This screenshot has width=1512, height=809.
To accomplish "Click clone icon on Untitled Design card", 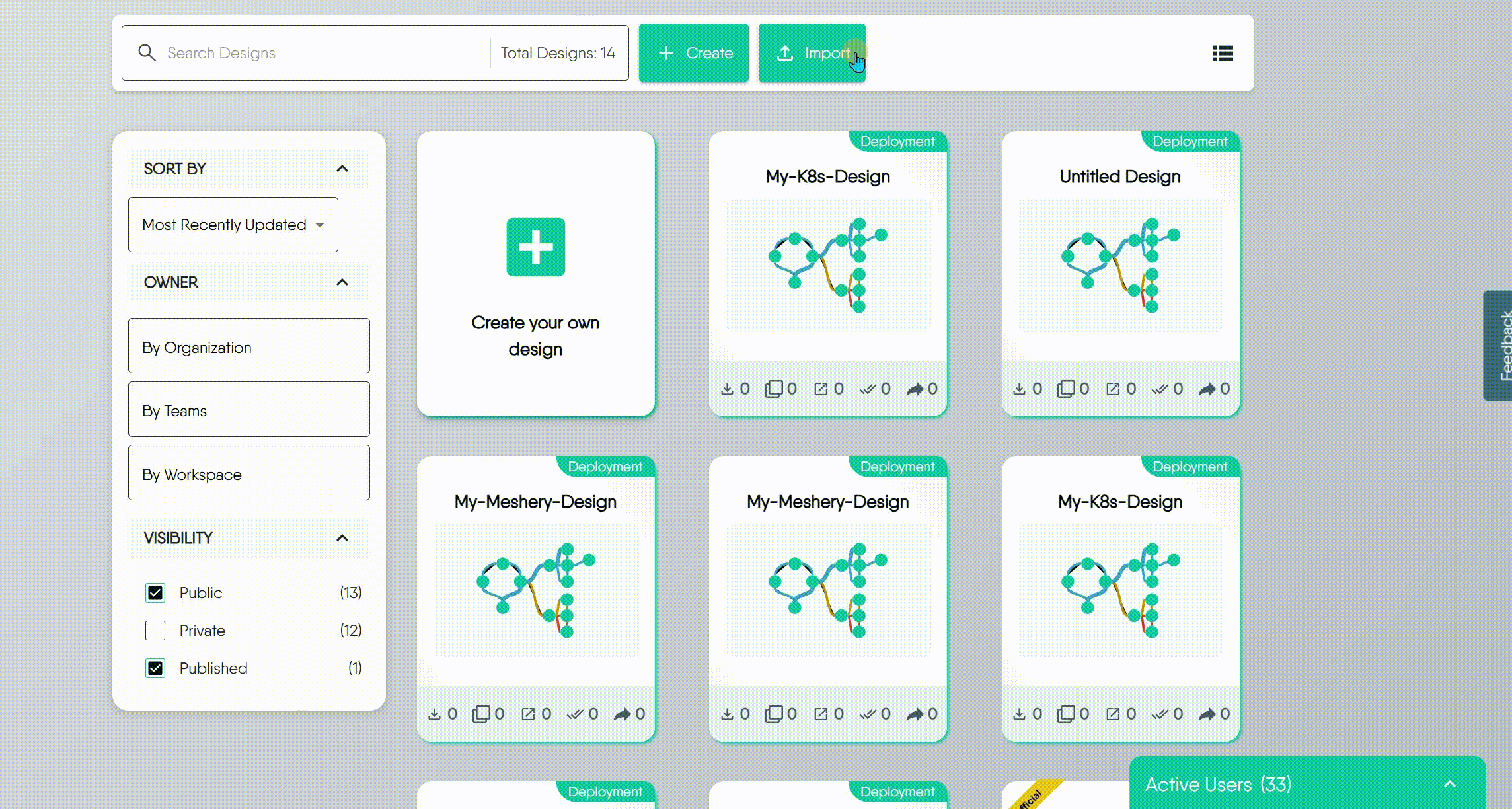I will coord(1065,389).
